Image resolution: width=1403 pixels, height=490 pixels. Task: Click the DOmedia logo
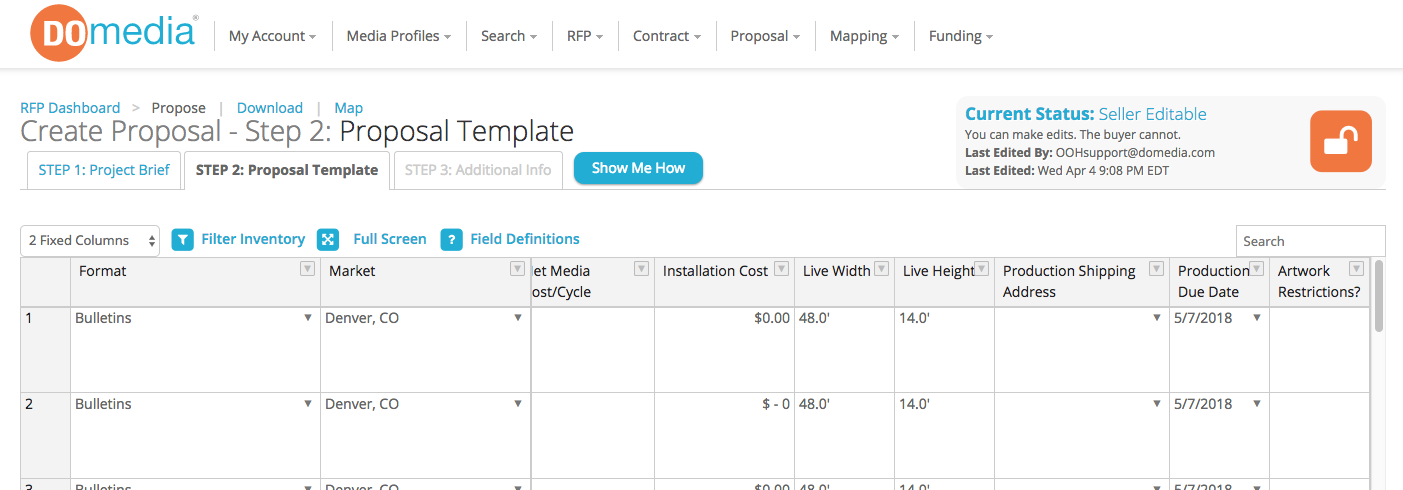113,34
